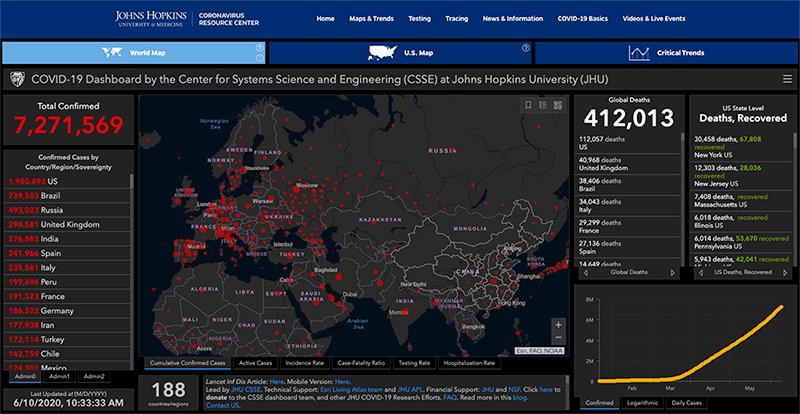The height and width of the screenshot is (414, 800).
Task: Zoom out the map with minus button
Action: pos(558,339)
